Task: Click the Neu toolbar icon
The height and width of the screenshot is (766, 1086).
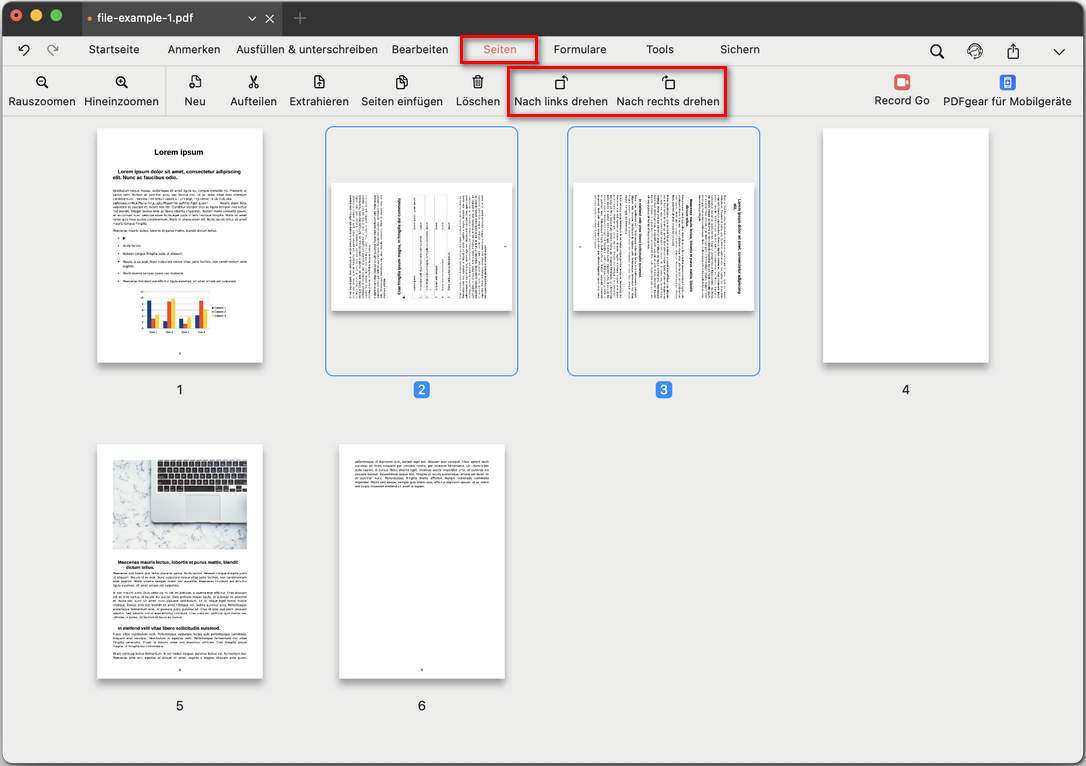Action: [x=194, y=91]
